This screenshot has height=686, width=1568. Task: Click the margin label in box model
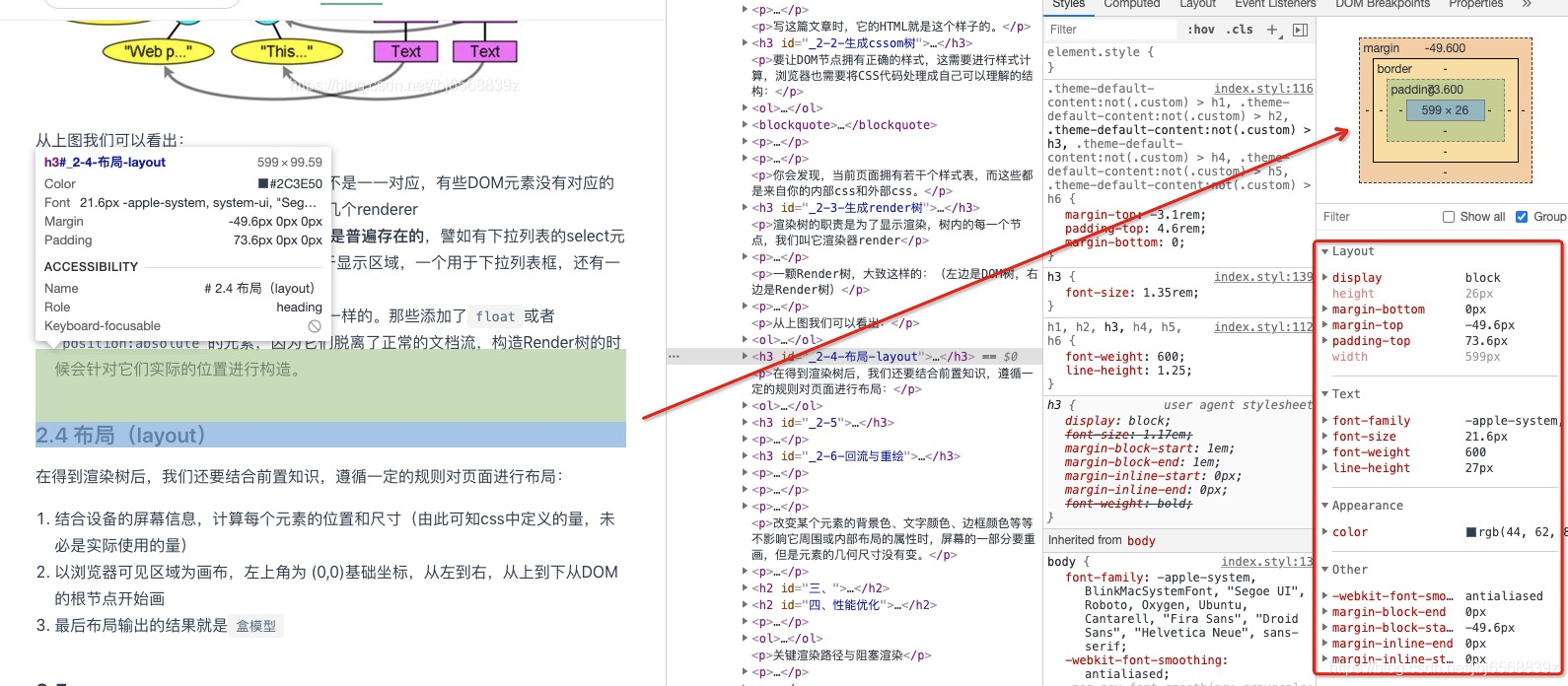[1381, 48]
